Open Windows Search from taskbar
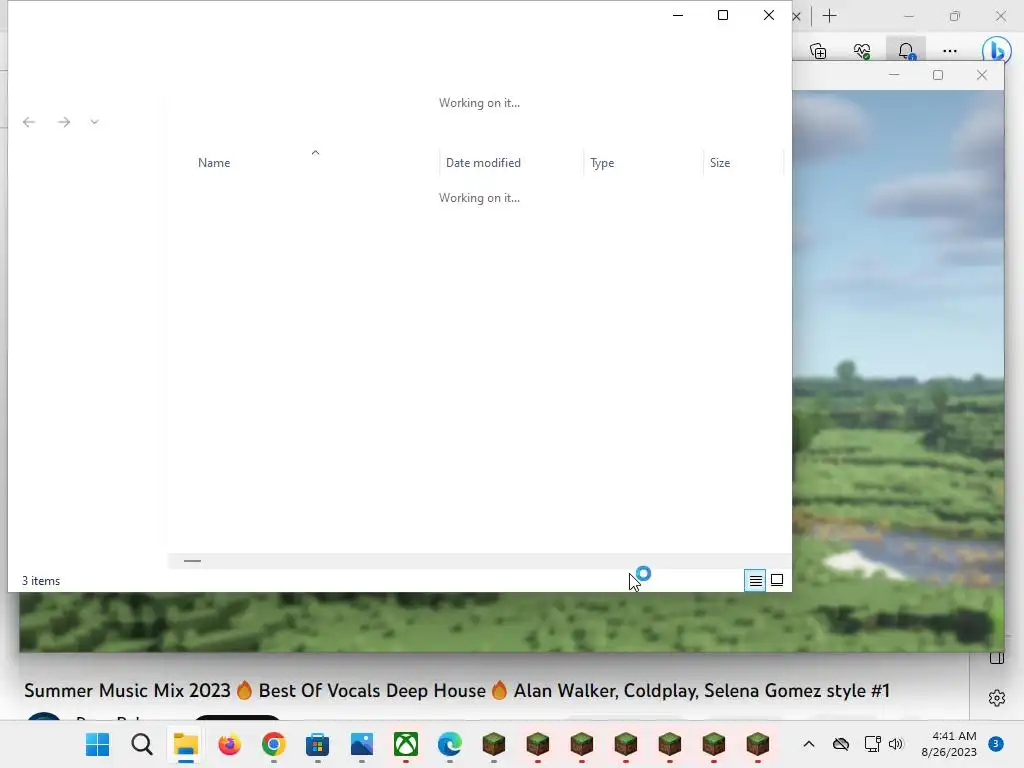1024x768 pixels. tap(142, 744)
